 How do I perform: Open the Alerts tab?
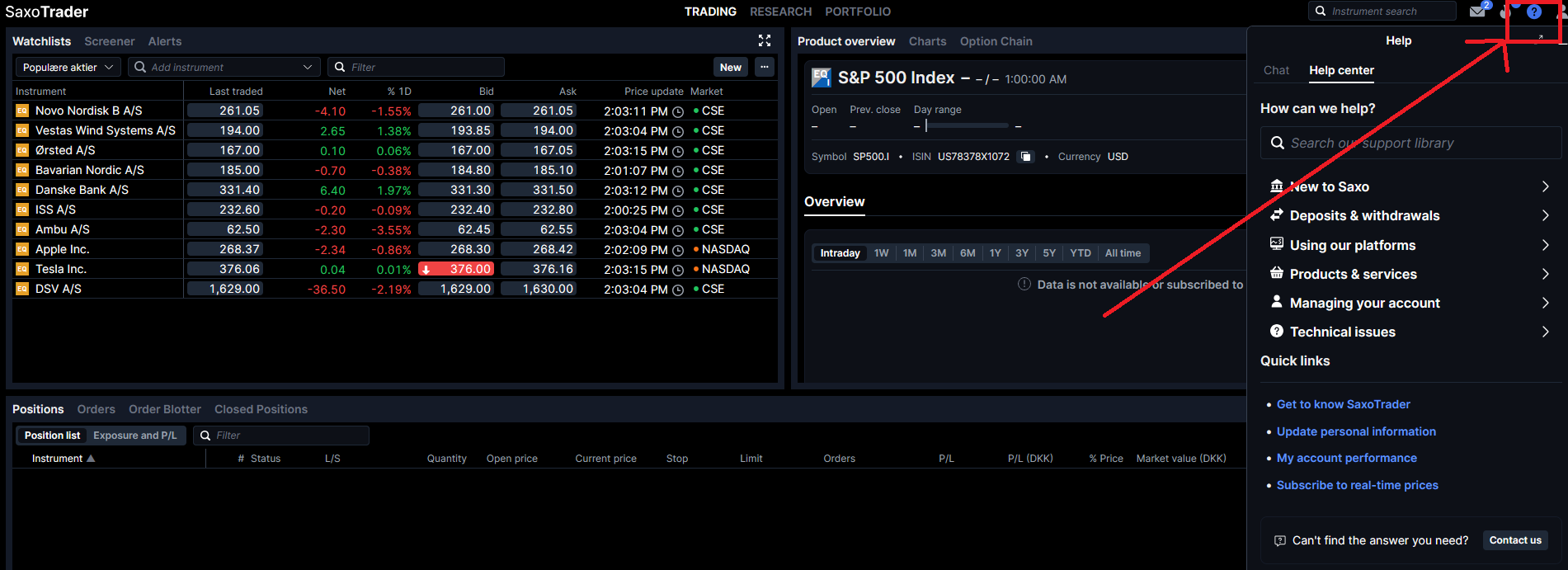[165, 41]
